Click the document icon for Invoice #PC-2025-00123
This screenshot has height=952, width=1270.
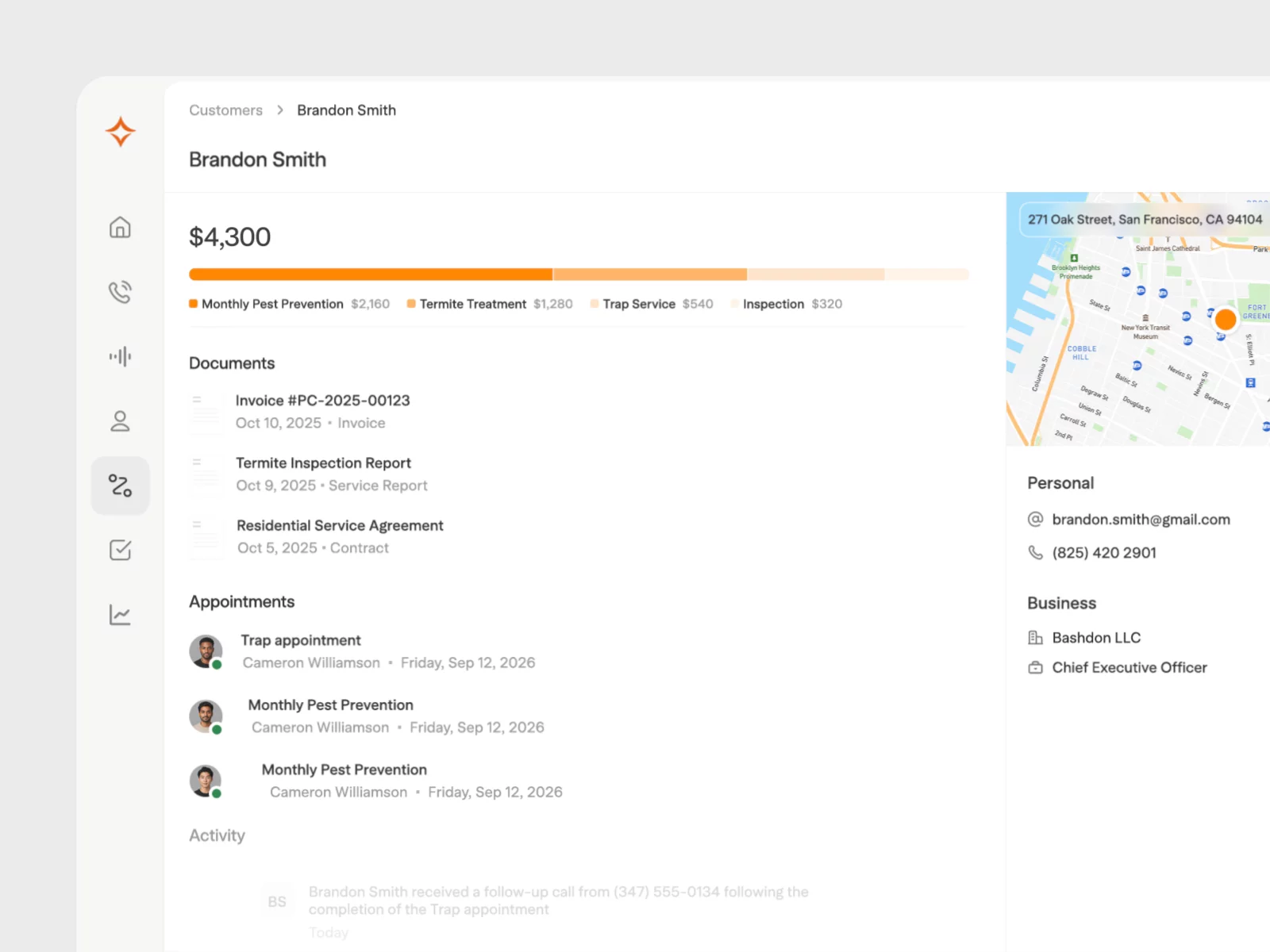point(205,412)
